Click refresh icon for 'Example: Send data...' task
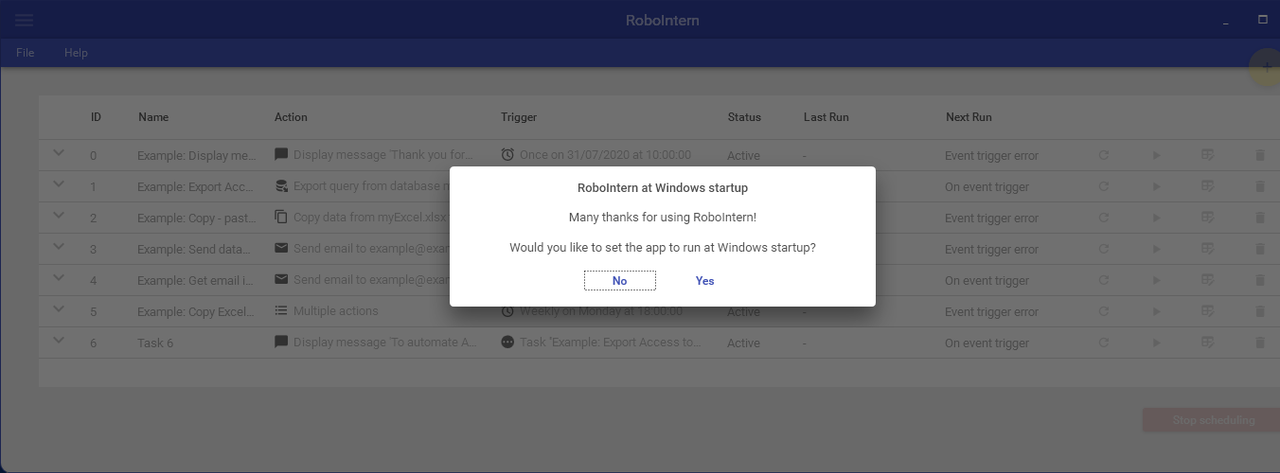The width and height of the screenshot is (1280, 473). coord(1103,249)
